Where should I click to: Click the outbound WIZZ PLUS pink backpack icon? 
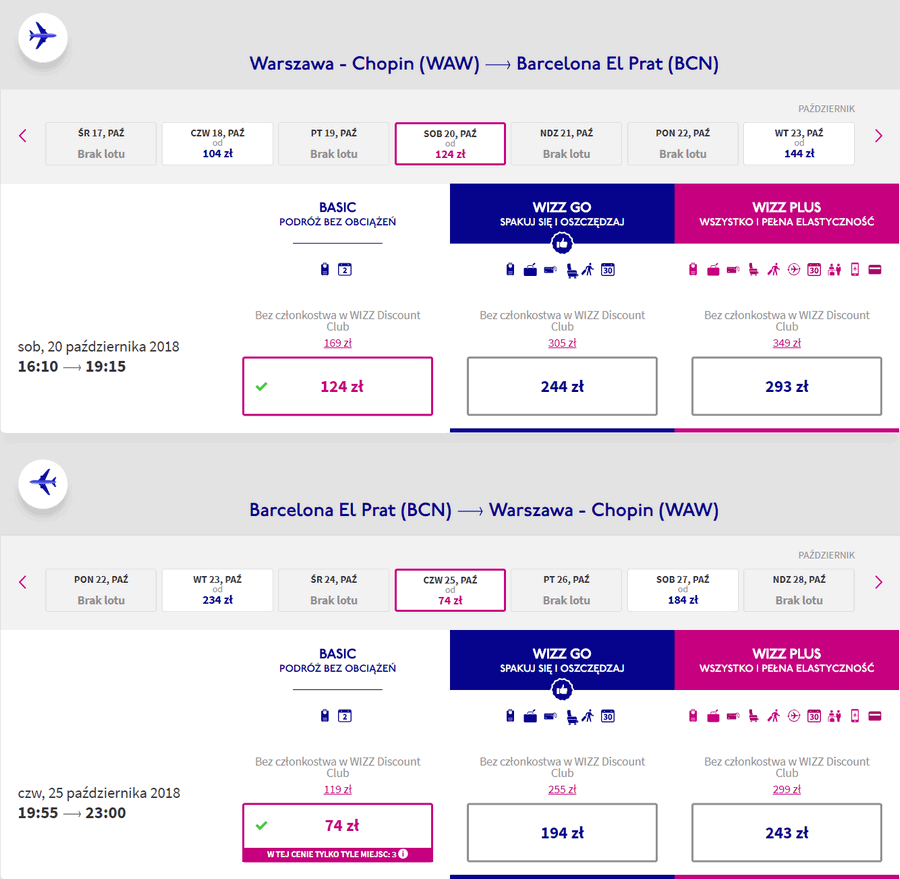pyautogui.click(x=693, y=269)
